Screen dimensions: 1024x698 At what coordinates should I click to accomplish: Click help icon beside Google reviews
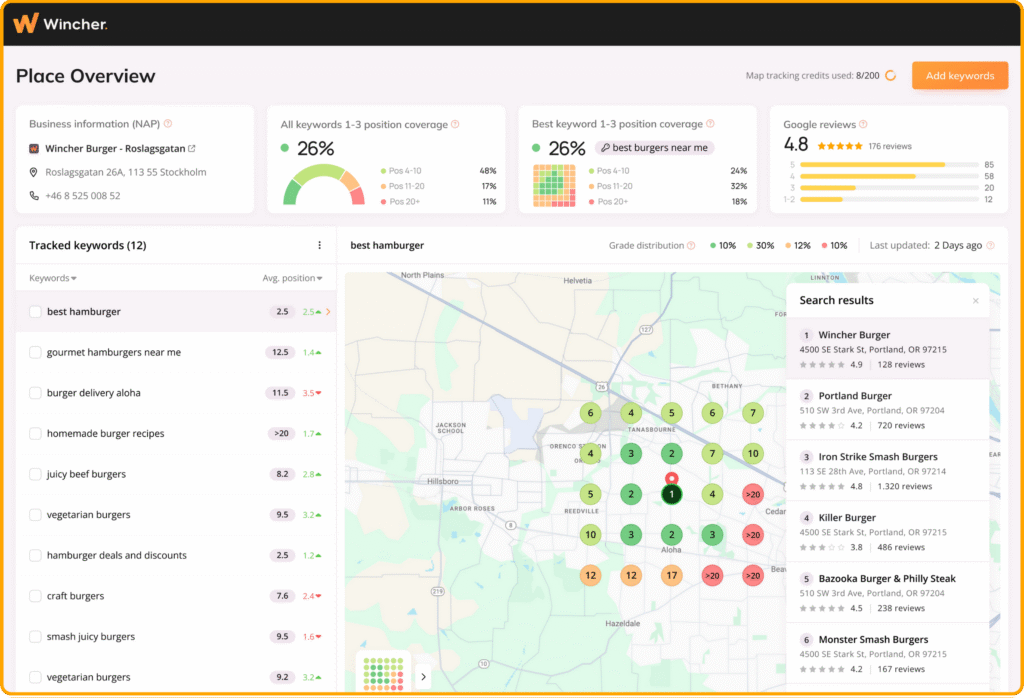[x=865, y=125]
